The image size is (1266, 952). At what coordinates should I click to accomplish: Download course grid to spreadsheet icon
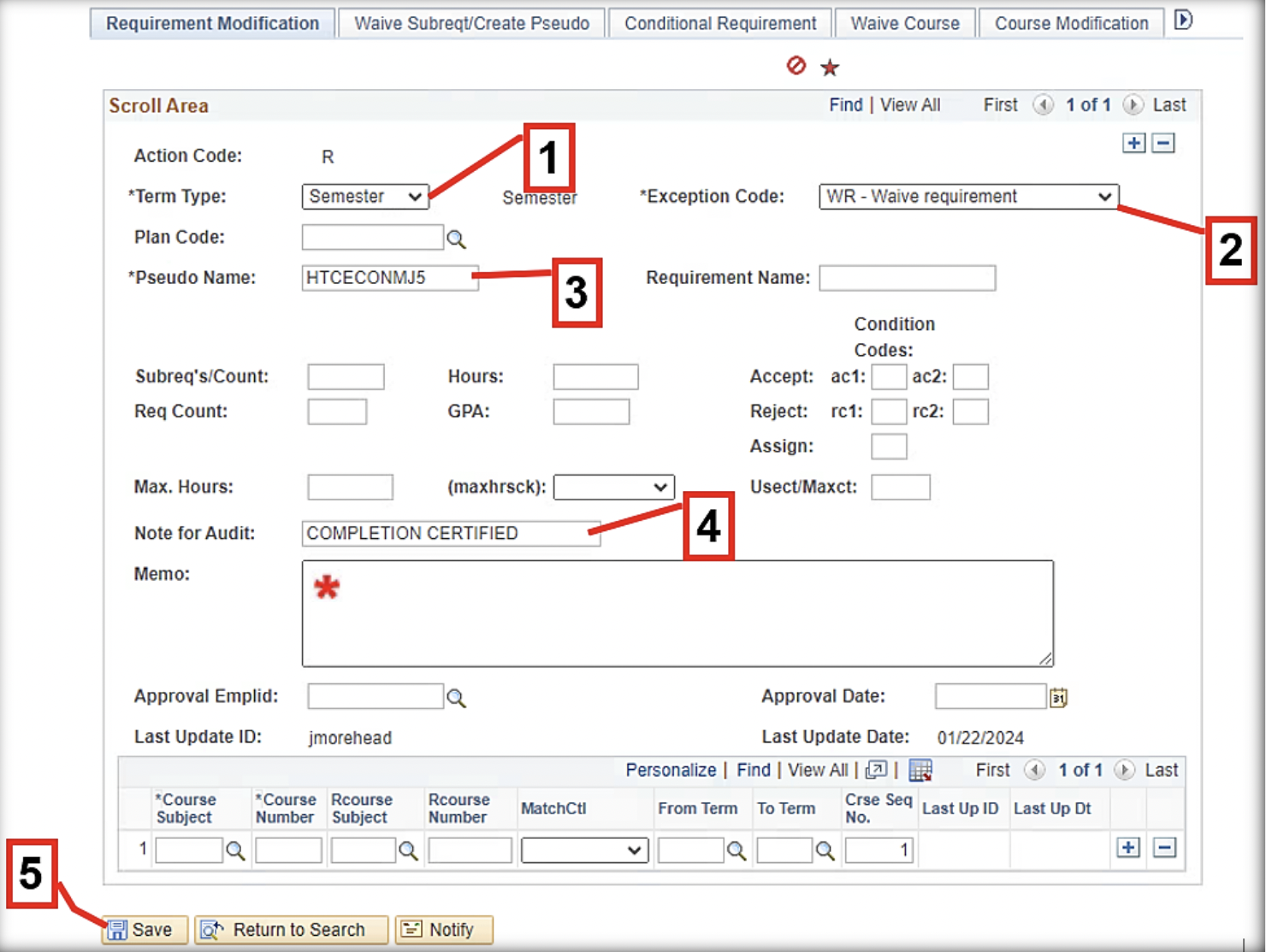tap(920, 771)
